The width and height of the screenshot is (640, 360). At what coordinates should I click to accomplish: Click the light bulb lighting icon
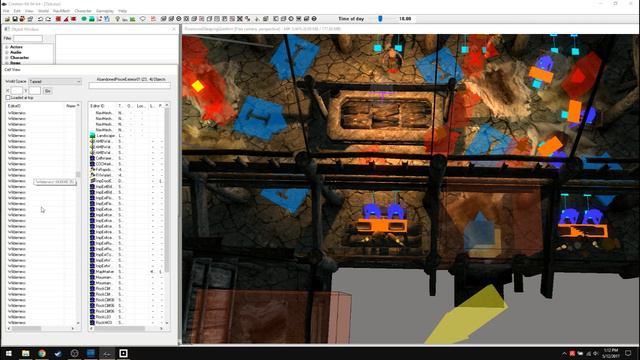[117, 19]
